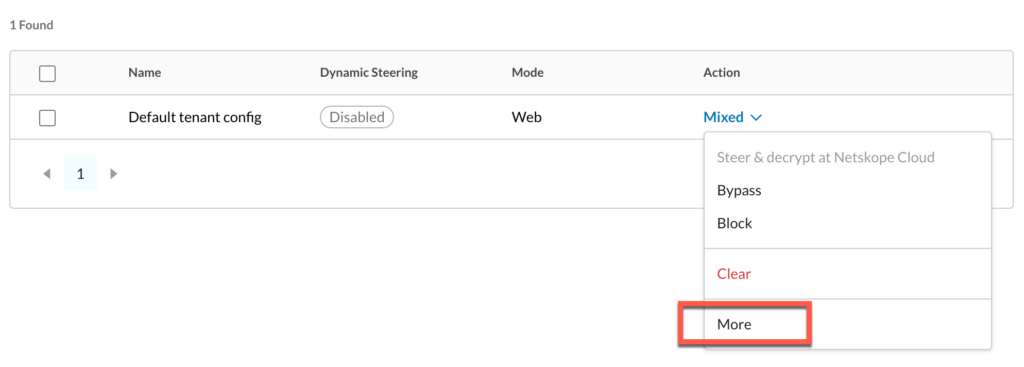Image resolution: width=1024 pixels, height=367 pixels.
Task: Select page number 1
Action: [x=80, y=174]
